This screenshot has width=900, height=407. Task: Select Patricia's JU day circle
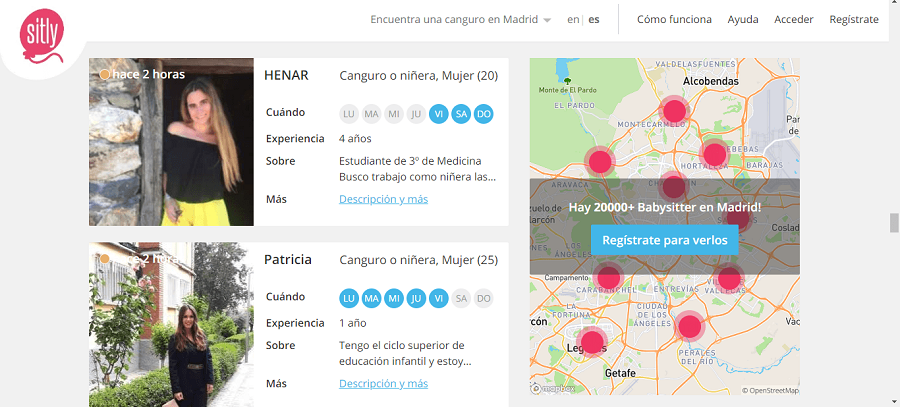tap(416, 299)
